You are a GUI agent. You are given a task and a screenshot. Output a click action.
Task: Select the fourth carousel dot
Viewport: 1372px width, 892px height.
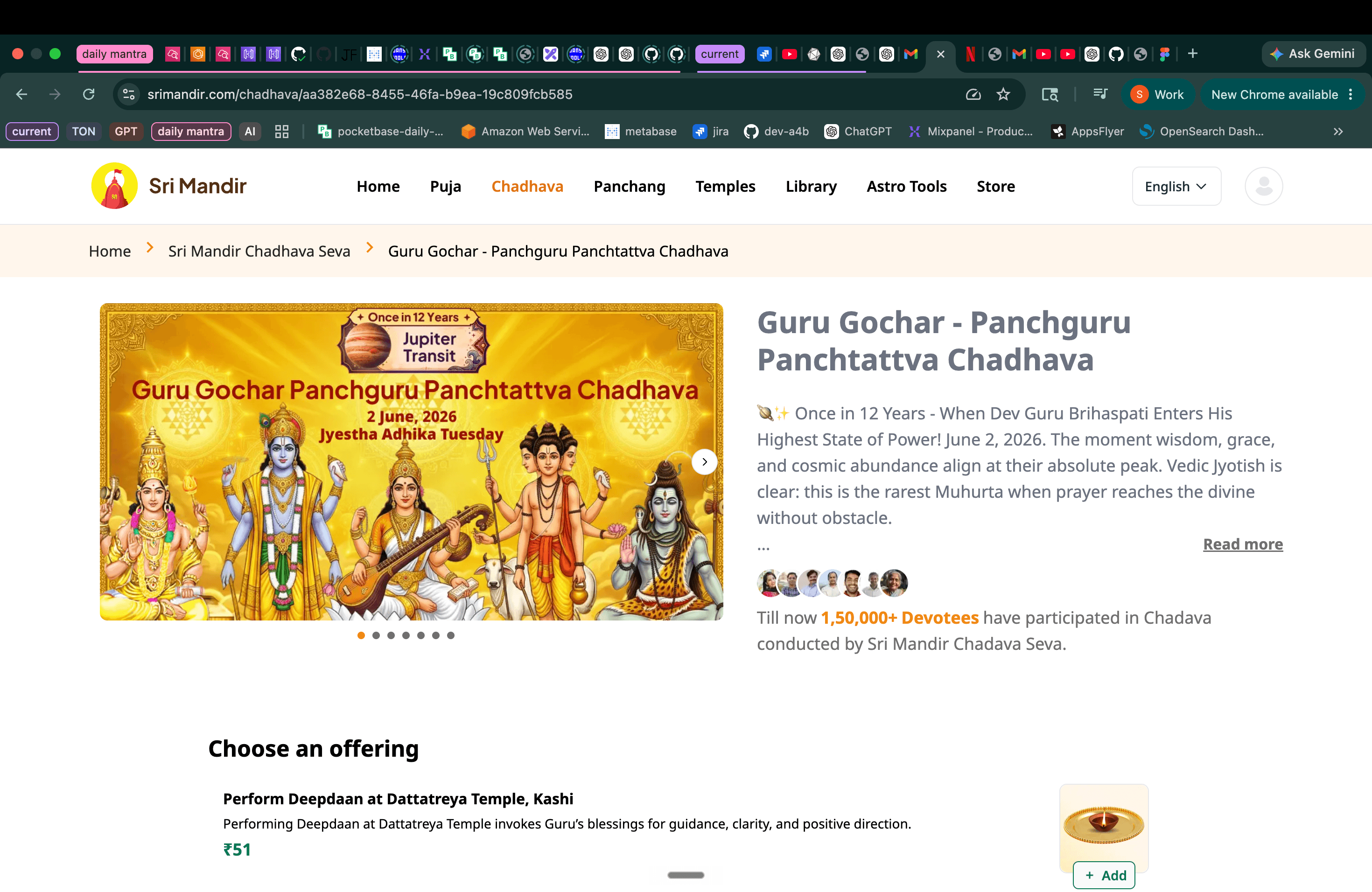(x=406, y=635)
